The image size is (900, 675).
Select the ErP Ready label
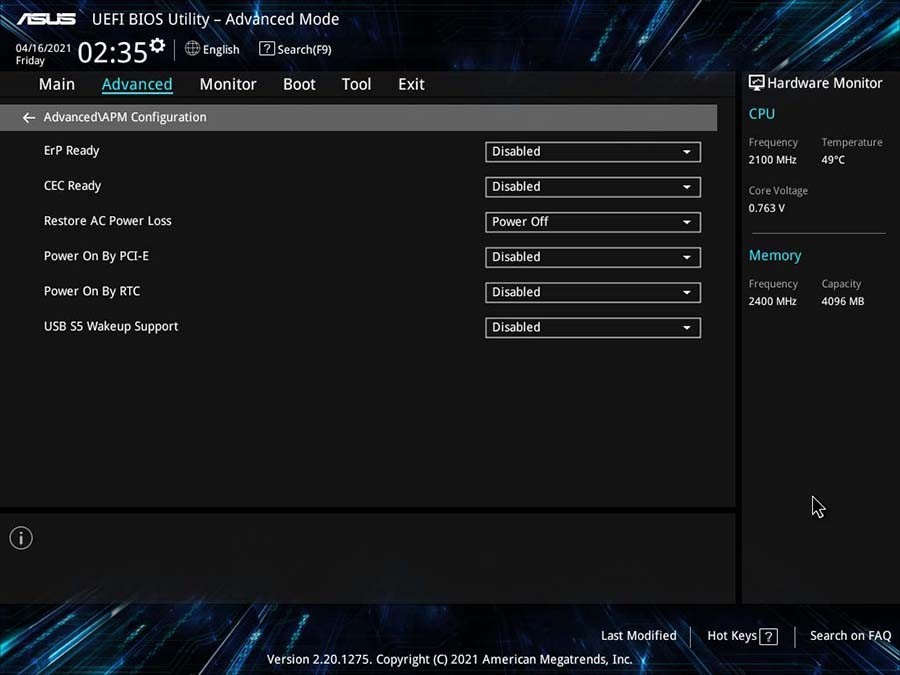coord(72,151)
